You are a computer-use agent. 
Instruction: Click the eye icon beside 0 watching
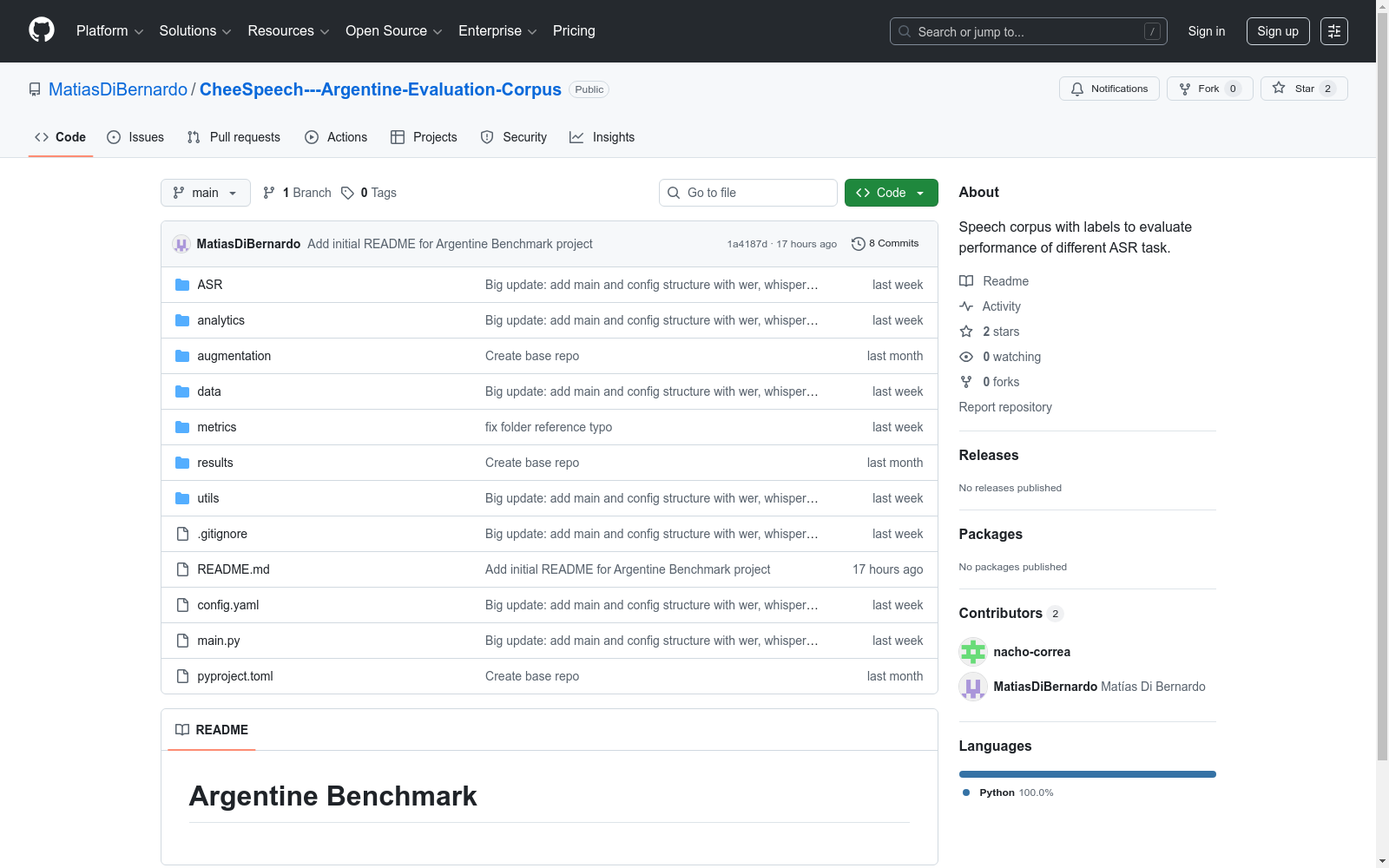966,357
